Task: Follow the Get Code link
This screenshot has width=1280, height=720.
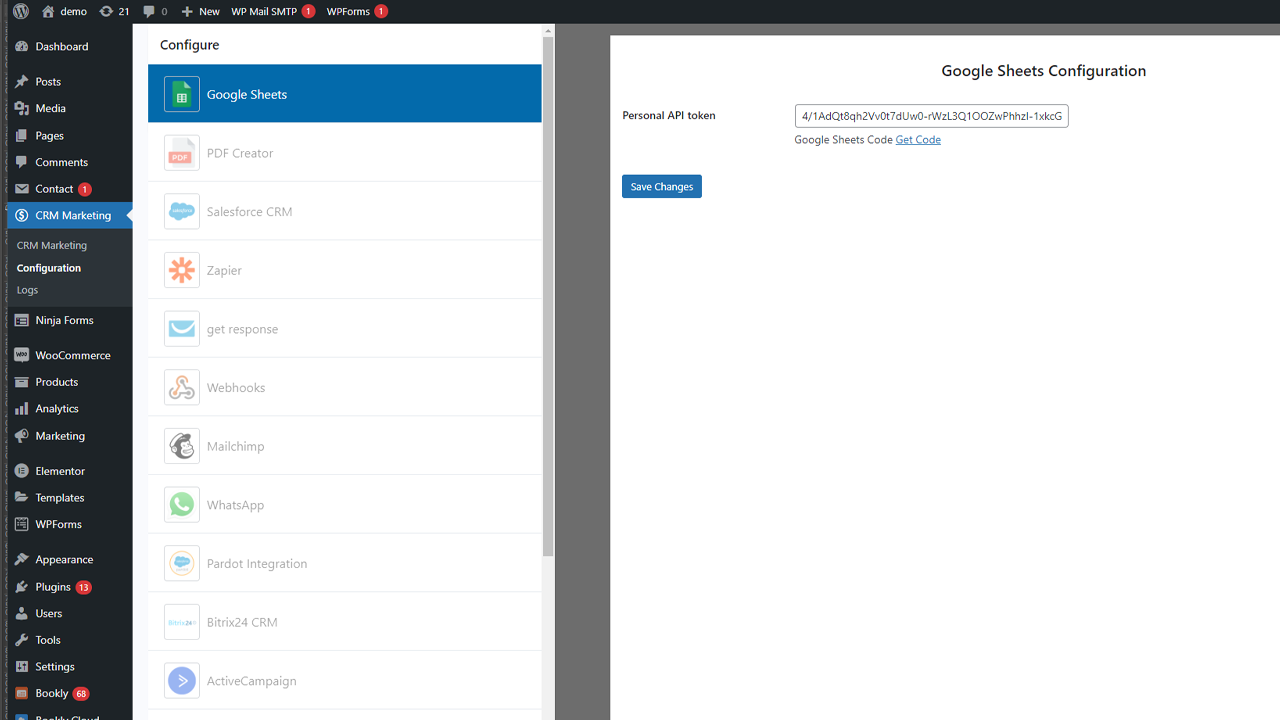Action: (918, 140)
